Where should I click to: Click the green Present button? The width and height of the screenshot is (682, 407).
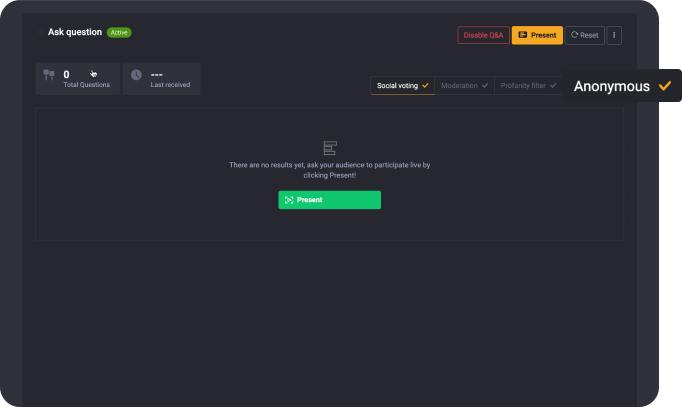coord(330,200)
